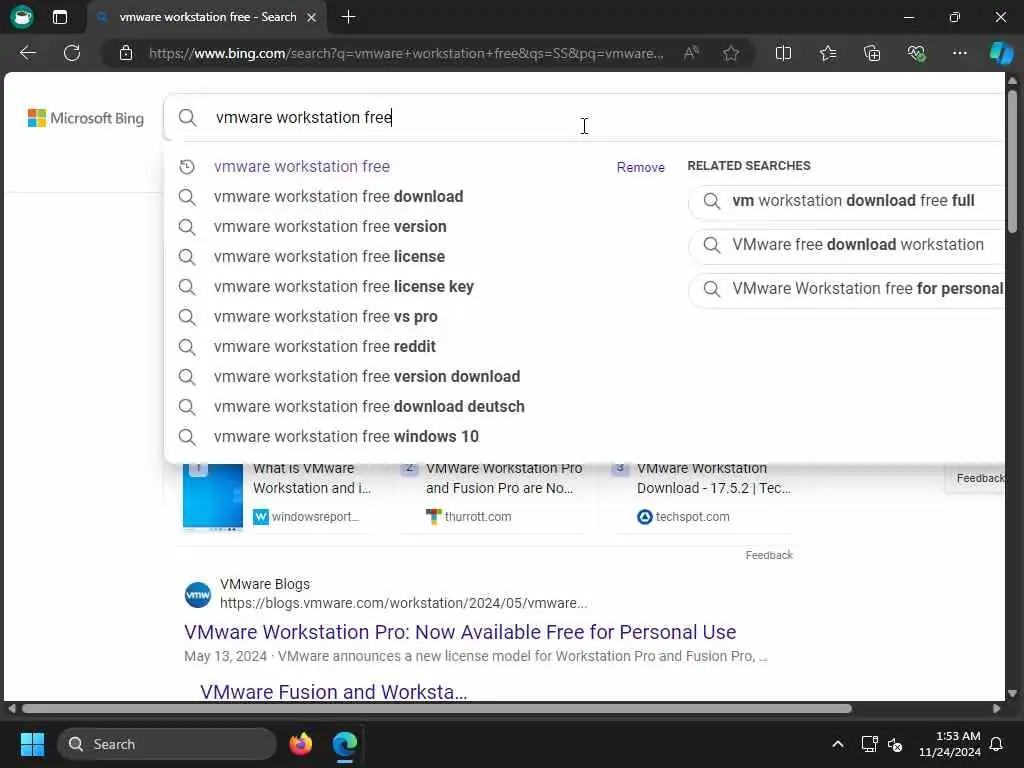
Task: Choose suggestion free version download
Action: click(367, 377)
